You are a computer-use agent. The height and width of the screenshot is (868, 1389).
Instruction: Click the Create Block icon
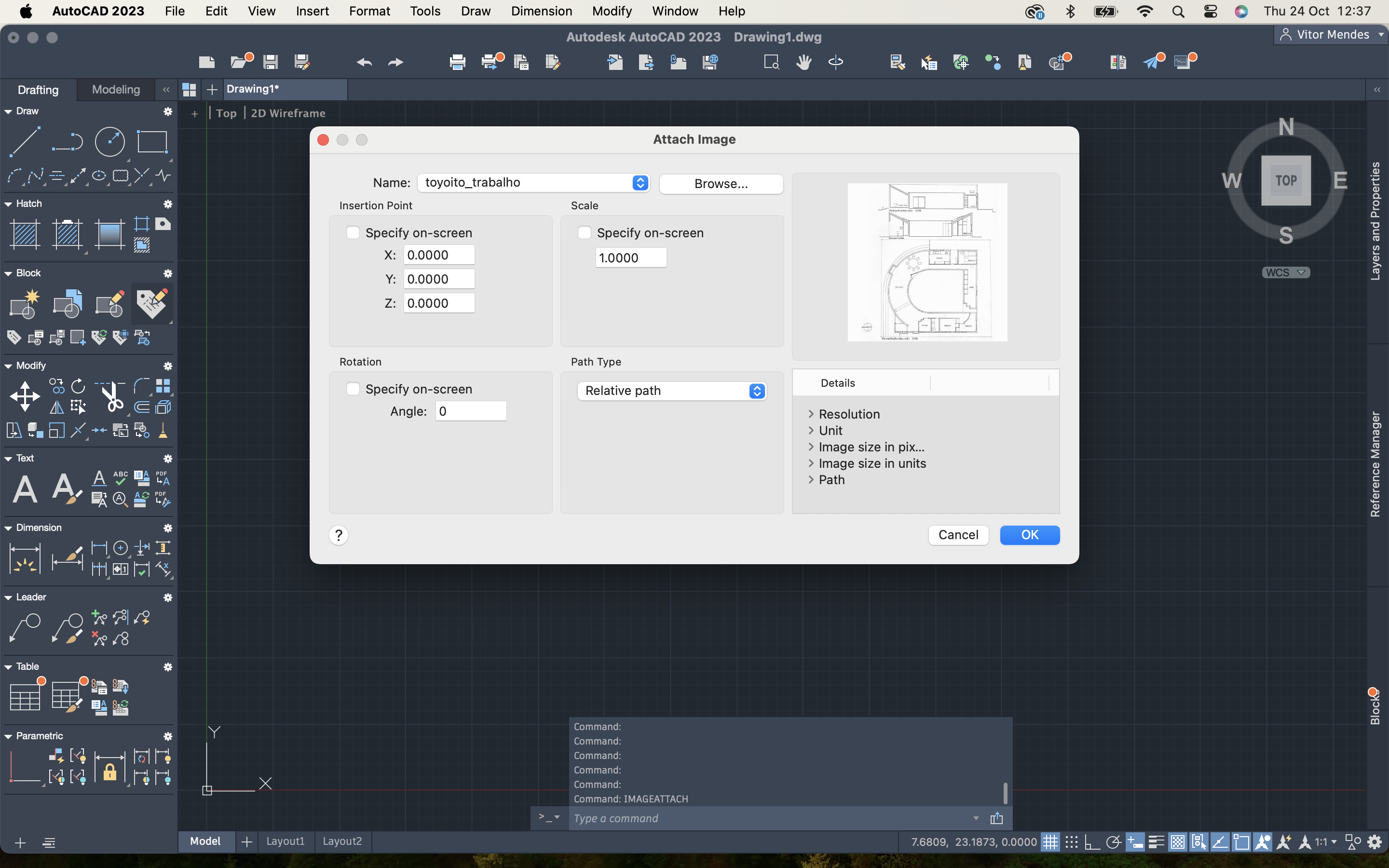point(25,304)
